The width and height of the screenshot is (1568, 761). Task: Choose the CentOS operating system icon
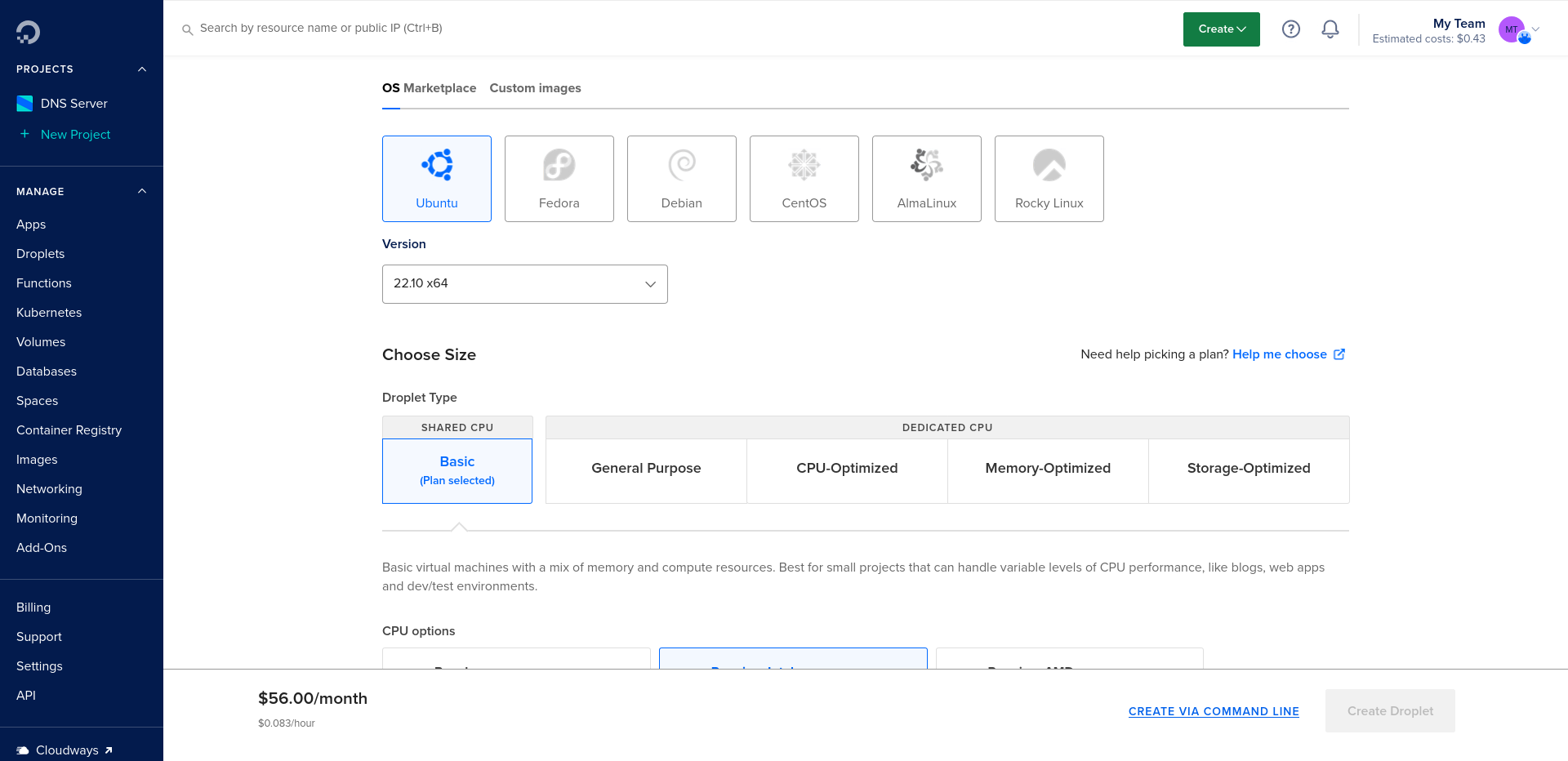coord(804,165)
